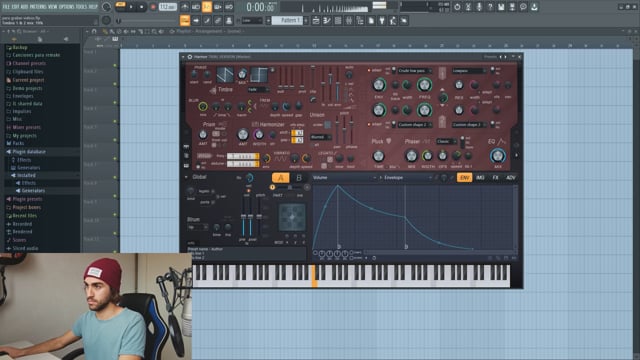The image size is (640, 360).
Task: Click the XY modulation pad
Action: (292, 218)
